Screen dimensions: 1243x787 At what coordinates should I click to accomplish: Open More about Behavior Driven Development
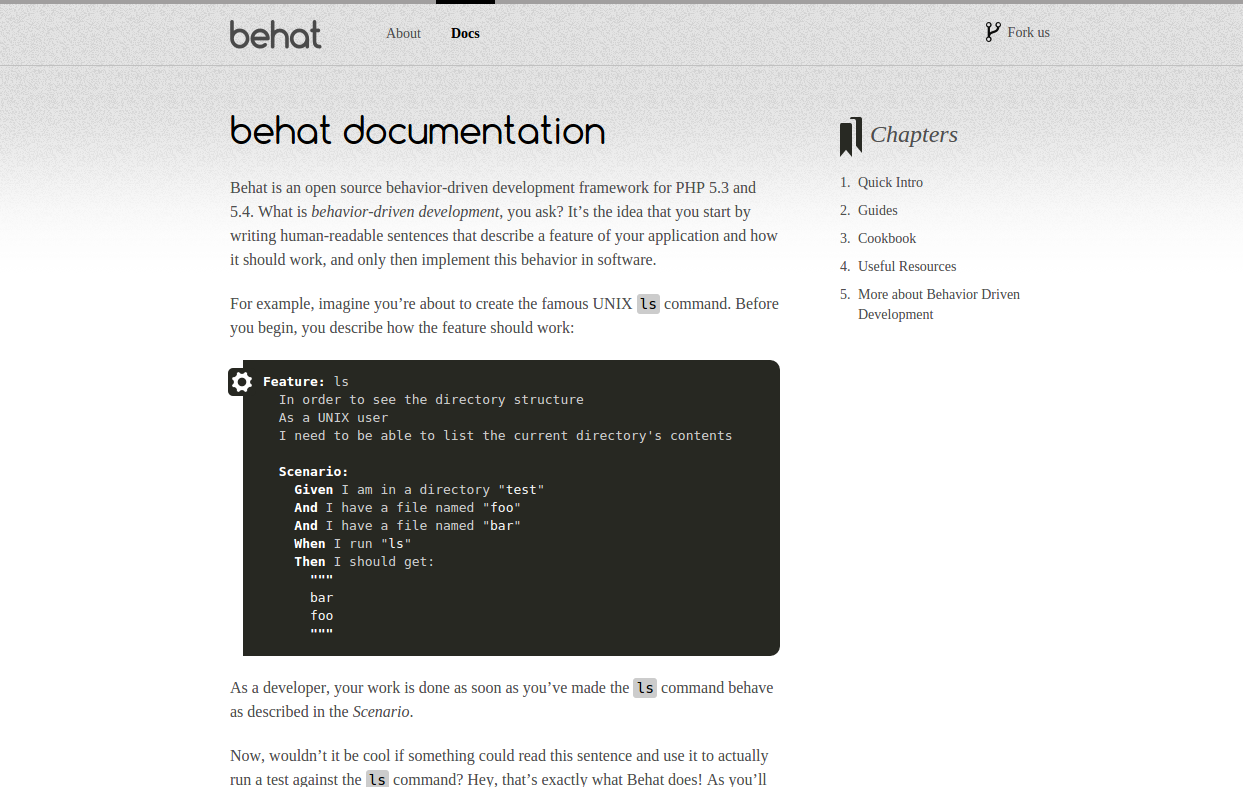pos(939,304)
